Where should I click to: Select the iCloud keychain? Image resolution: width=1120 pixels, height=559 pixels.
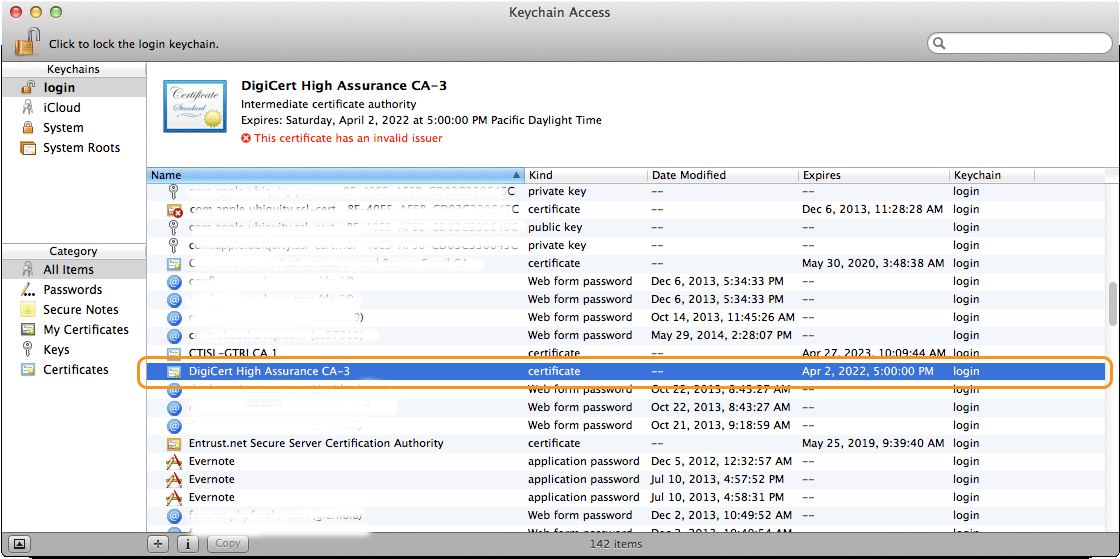pos(61,108)
